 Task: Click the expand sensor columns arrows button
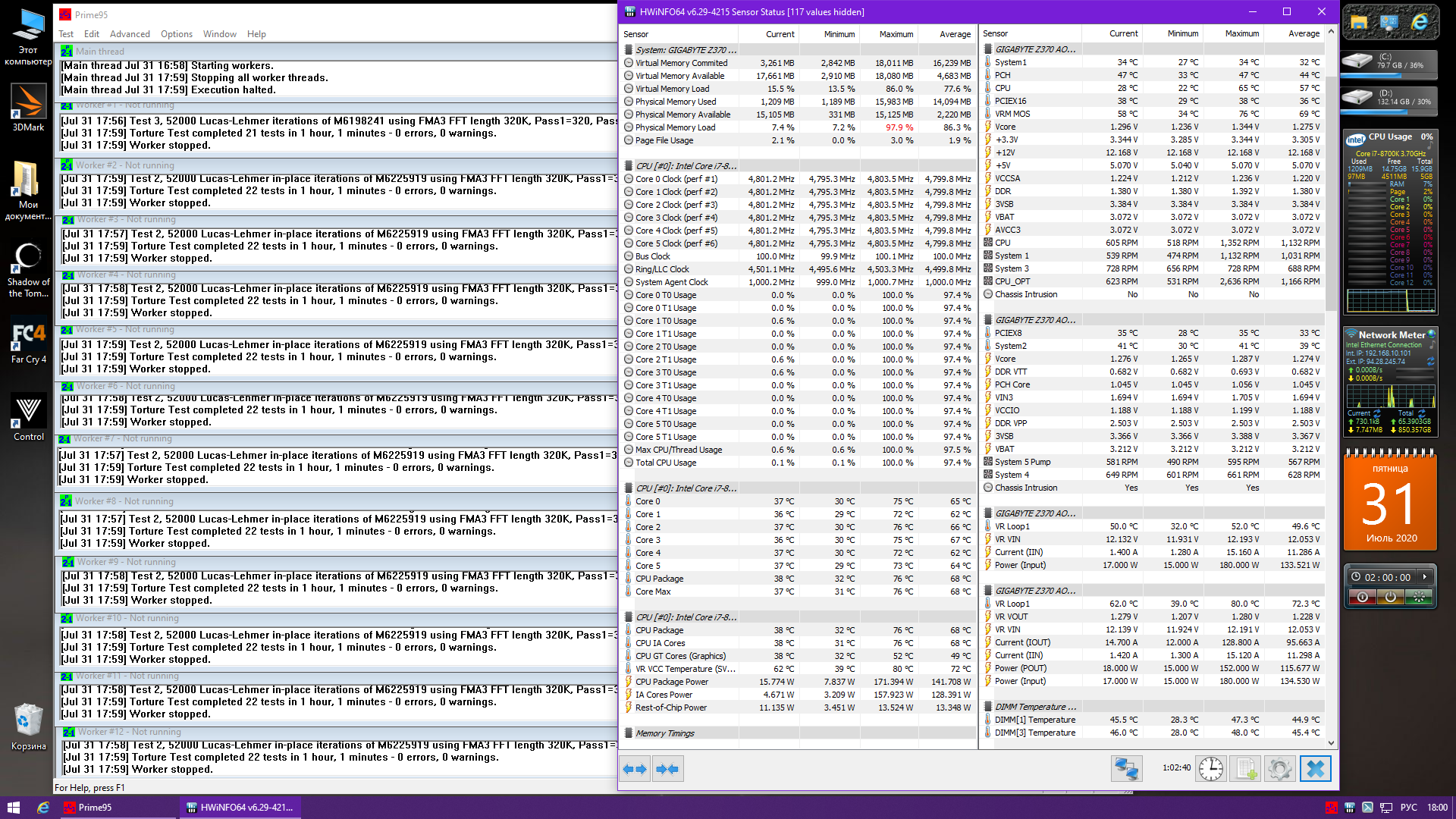point(635,769)
